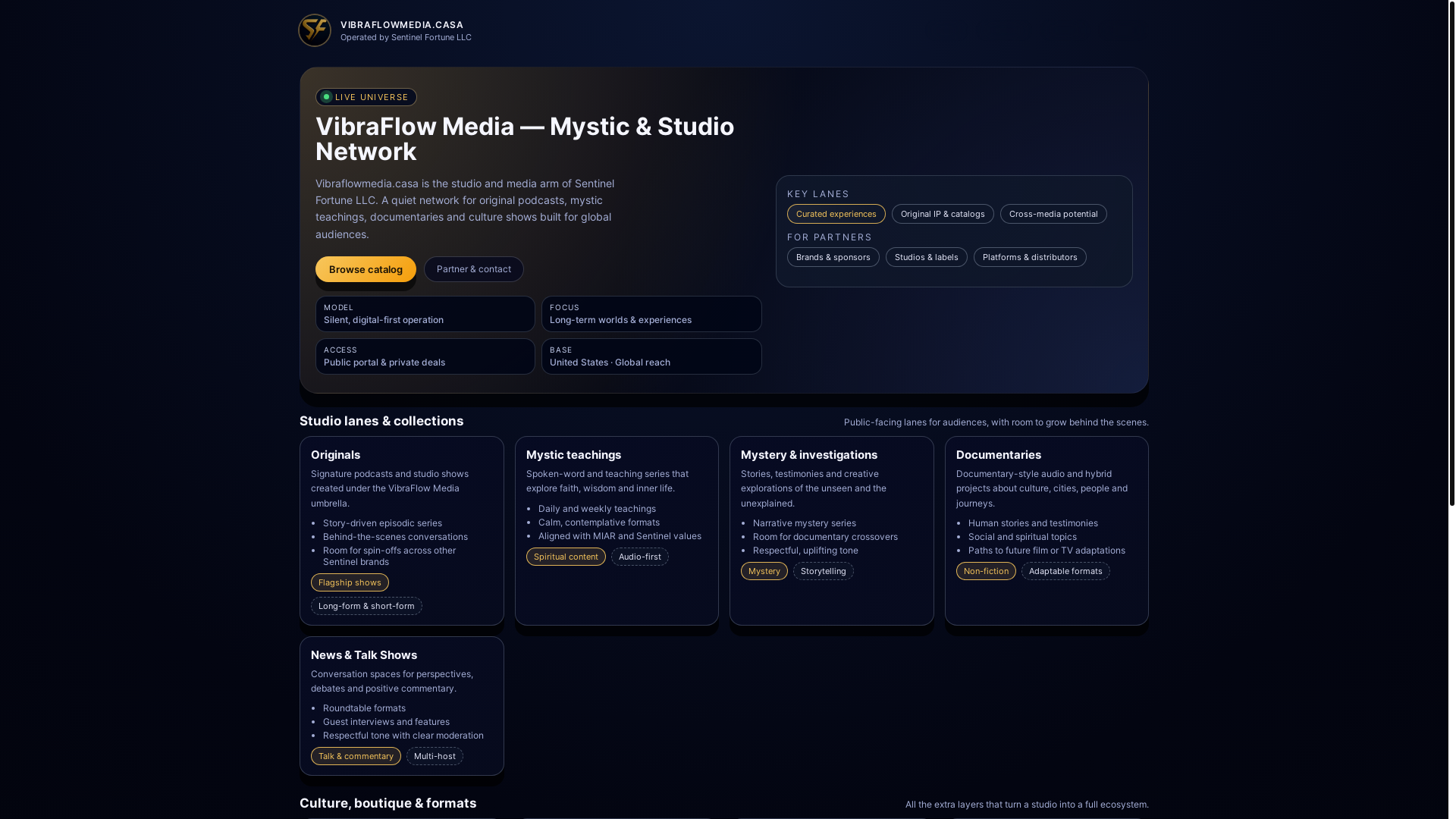Viewport: 1456px width, 819px height.
Task: Click the Studios & labels chip
Action: tap(927, 257)
